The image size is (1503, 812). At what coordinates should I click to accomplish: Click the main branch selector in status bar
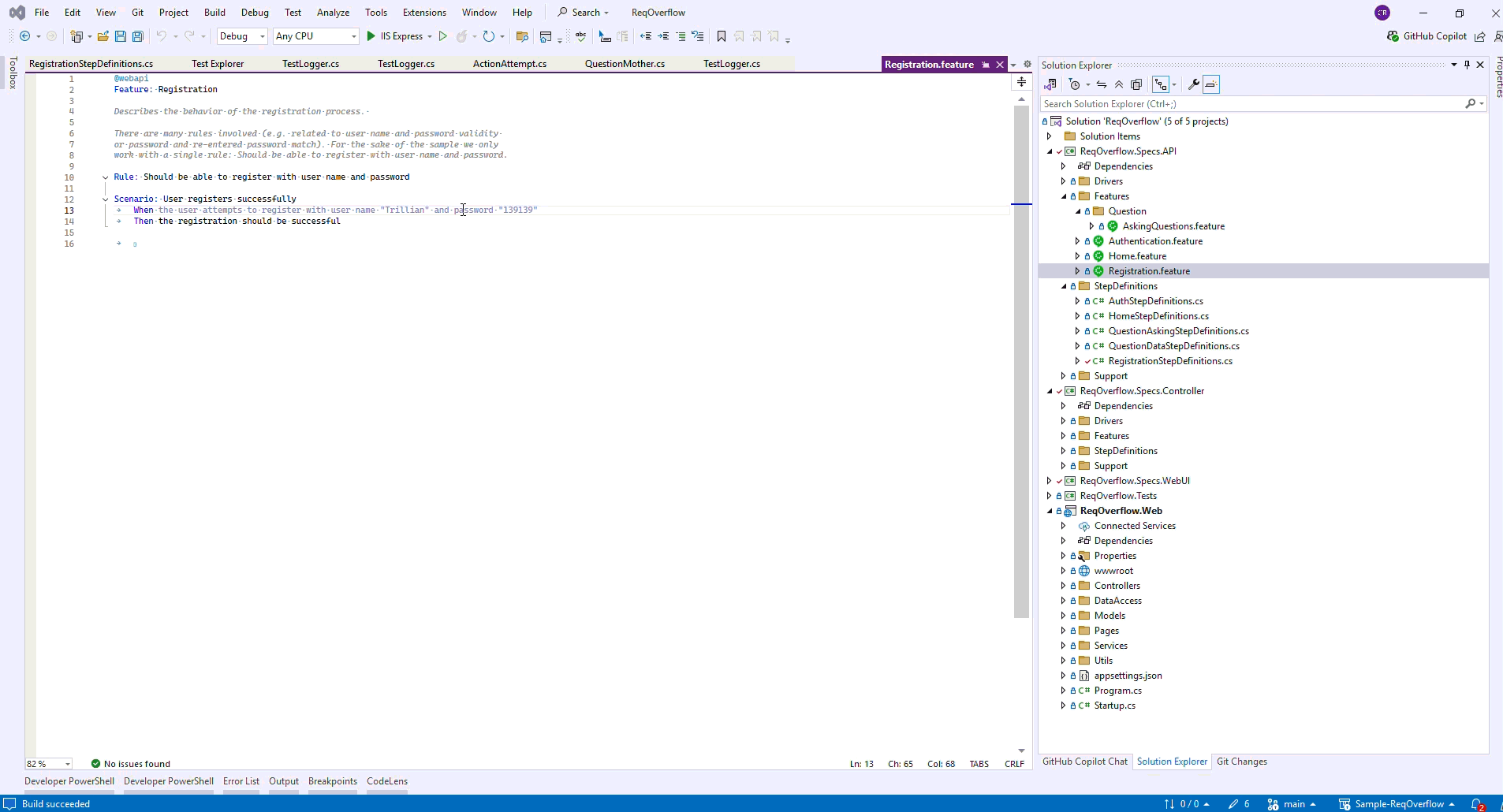[1292, 804]
